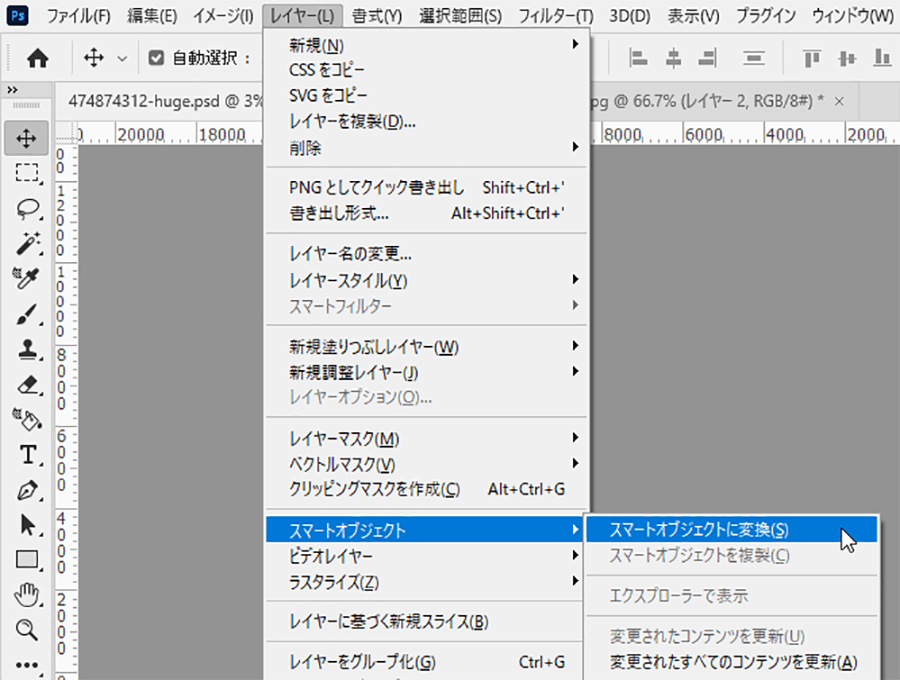The image size is (900, 680).
Task: Choose レイヤーをグループ化(G)
Action: pyautogui.click(x=425, y=662)
